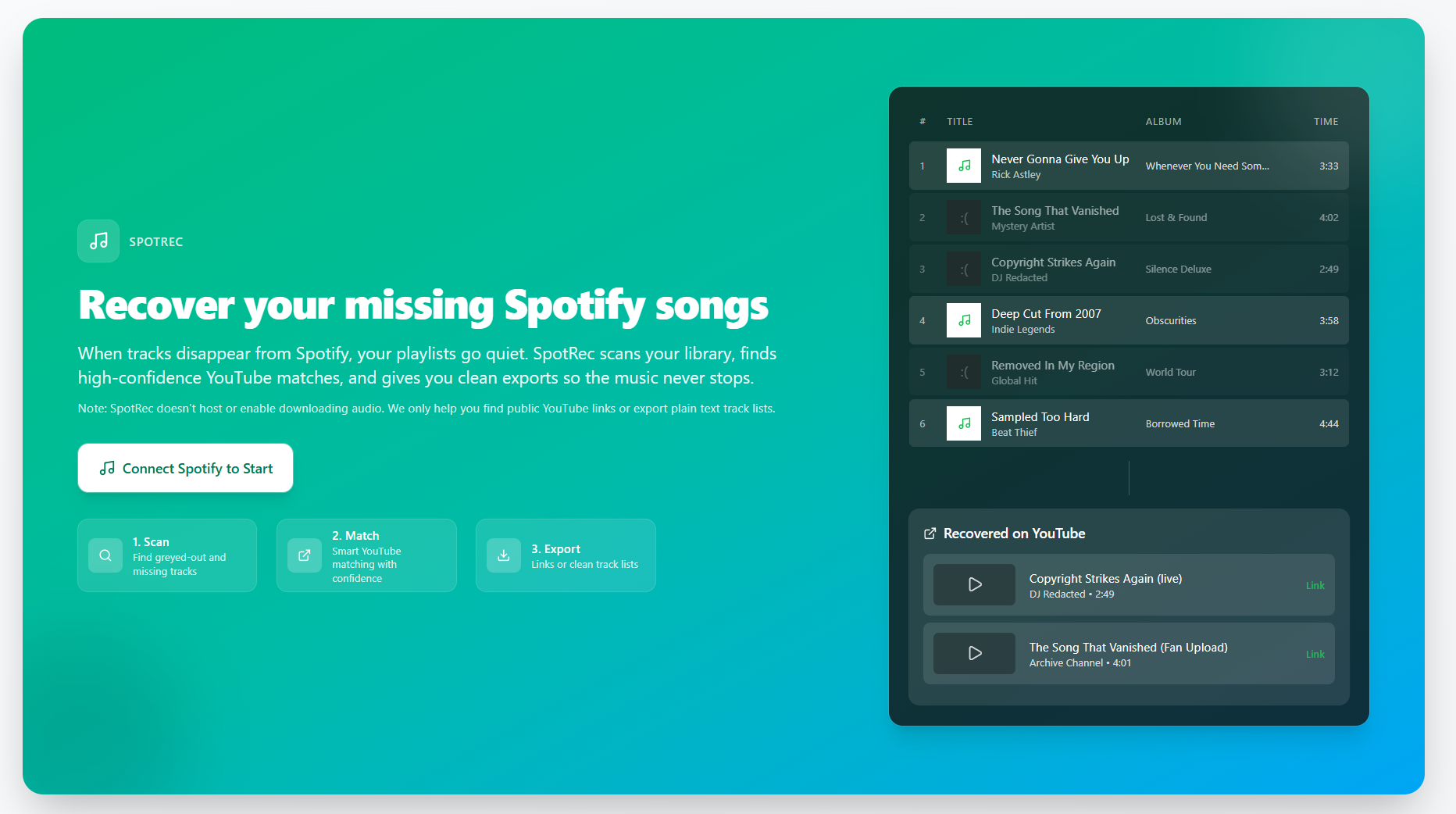1456x814 pixels.
Task: Click the SPOTREC brand name text
Action: [x=156, y=241]
